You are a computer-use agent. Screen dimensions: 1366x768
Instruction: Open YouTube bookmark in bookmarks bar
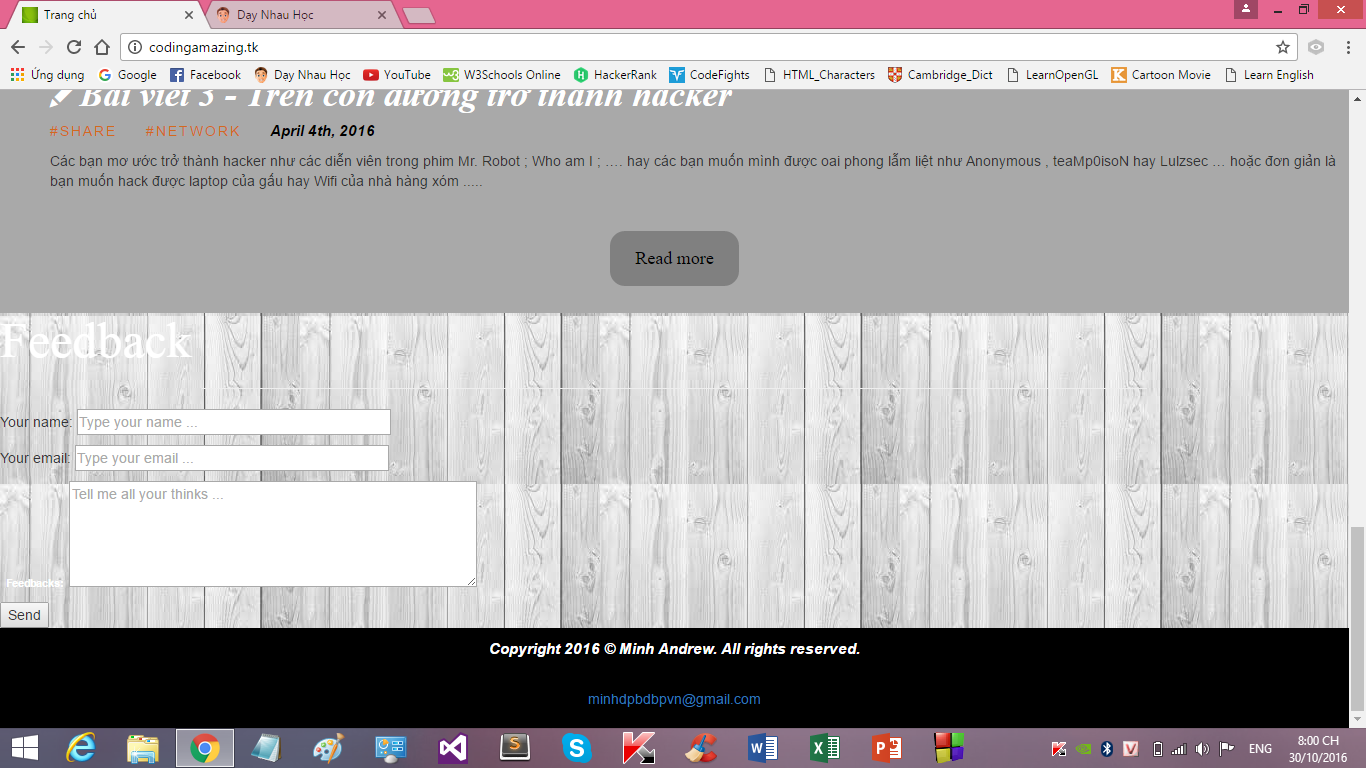(397, 75)
